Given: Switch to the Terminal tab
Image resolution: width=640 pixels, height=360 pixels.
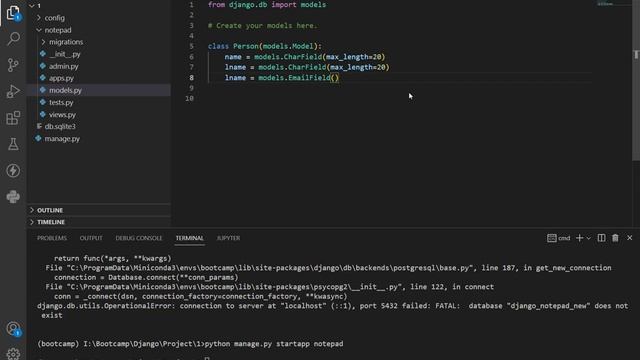Looking at the screenshot, I should (x=189, y=238).
